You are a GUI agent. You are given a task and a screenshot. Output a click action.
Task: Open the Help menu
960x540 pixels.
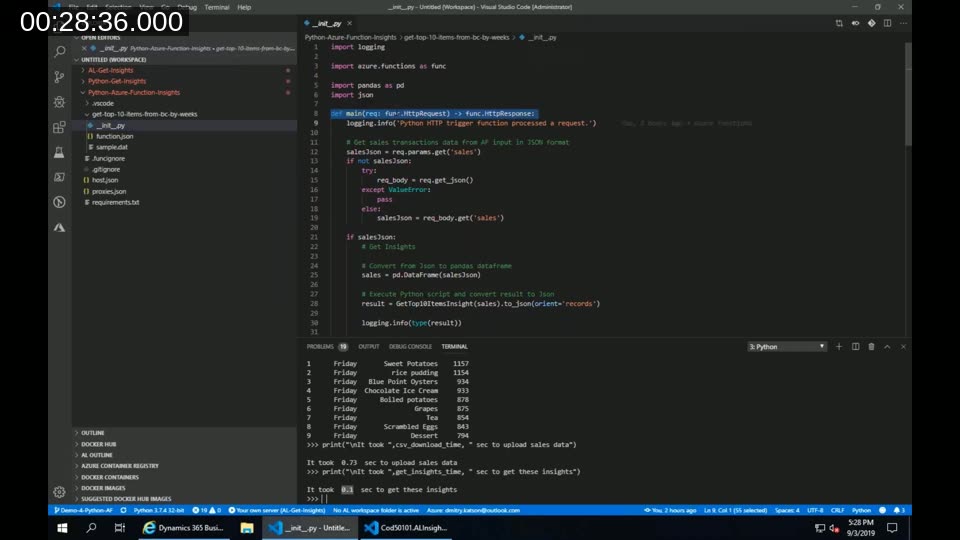point(244,7)
